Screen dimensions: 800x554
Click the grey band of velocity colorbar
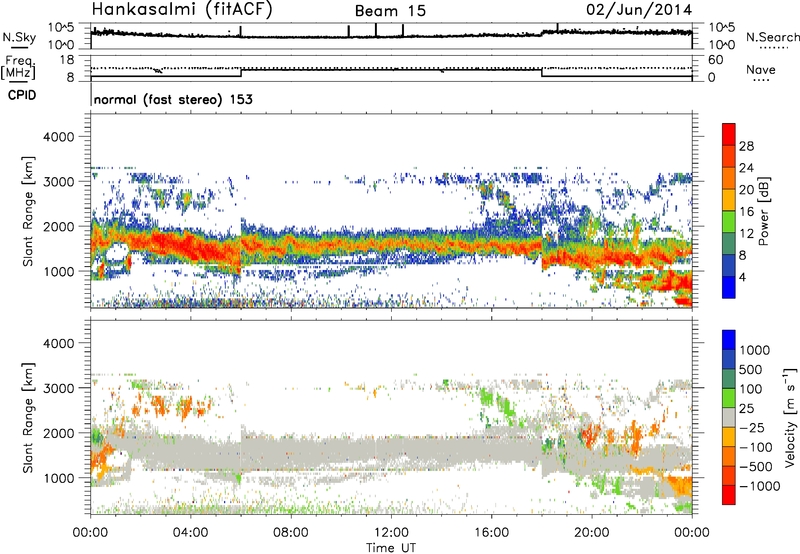point(729,417)
